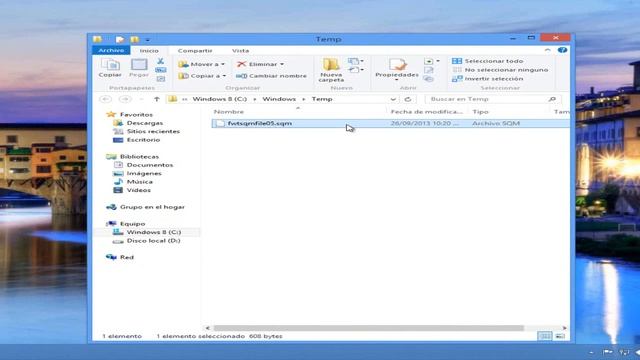640x360 pixels.
Task: Click Seleccionar todo
Action: pyautogui.click(x=488, y=61)
